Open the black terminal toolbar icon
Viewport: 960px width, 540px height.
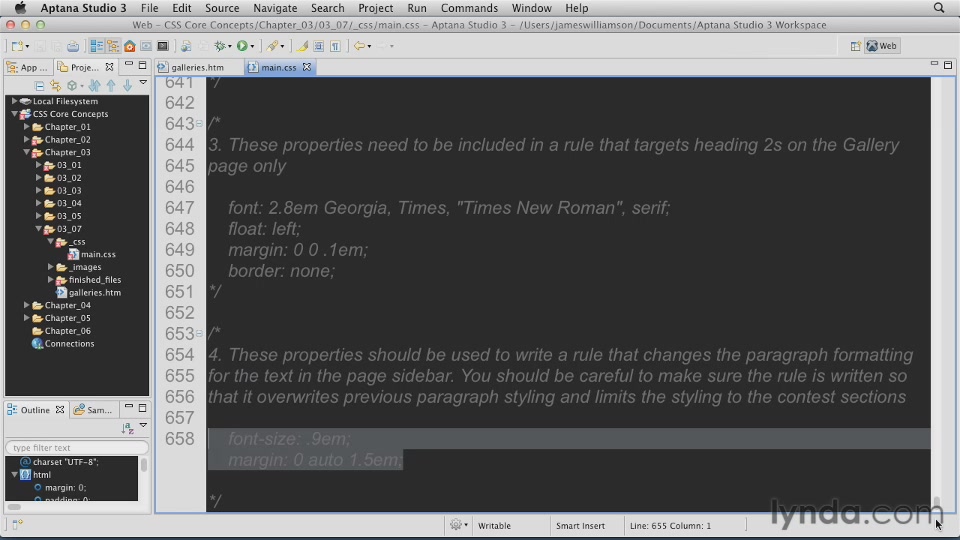163,46
